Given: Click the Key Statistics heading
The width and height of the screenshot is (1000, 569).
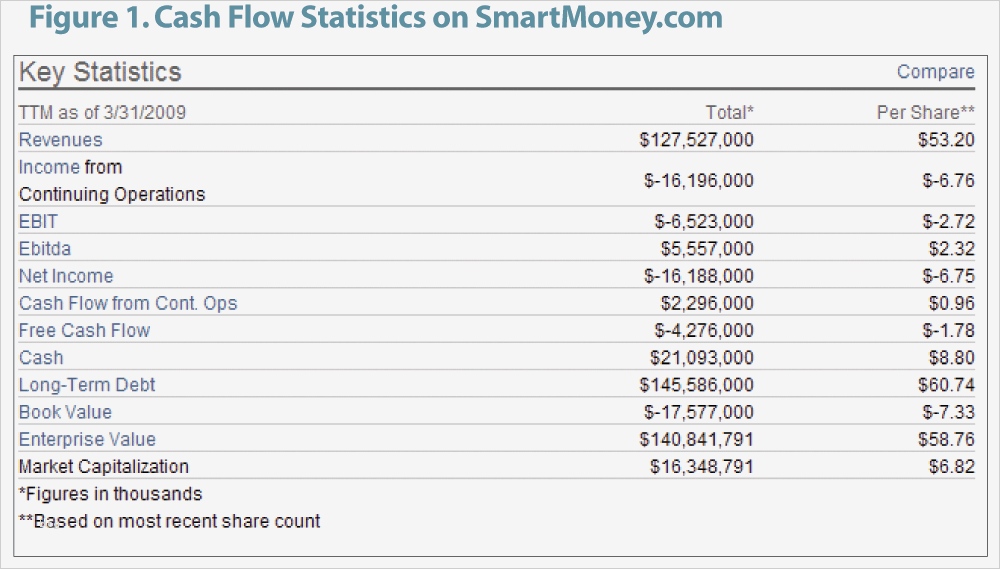Looking at the screenshot, I should coord(100,72).
